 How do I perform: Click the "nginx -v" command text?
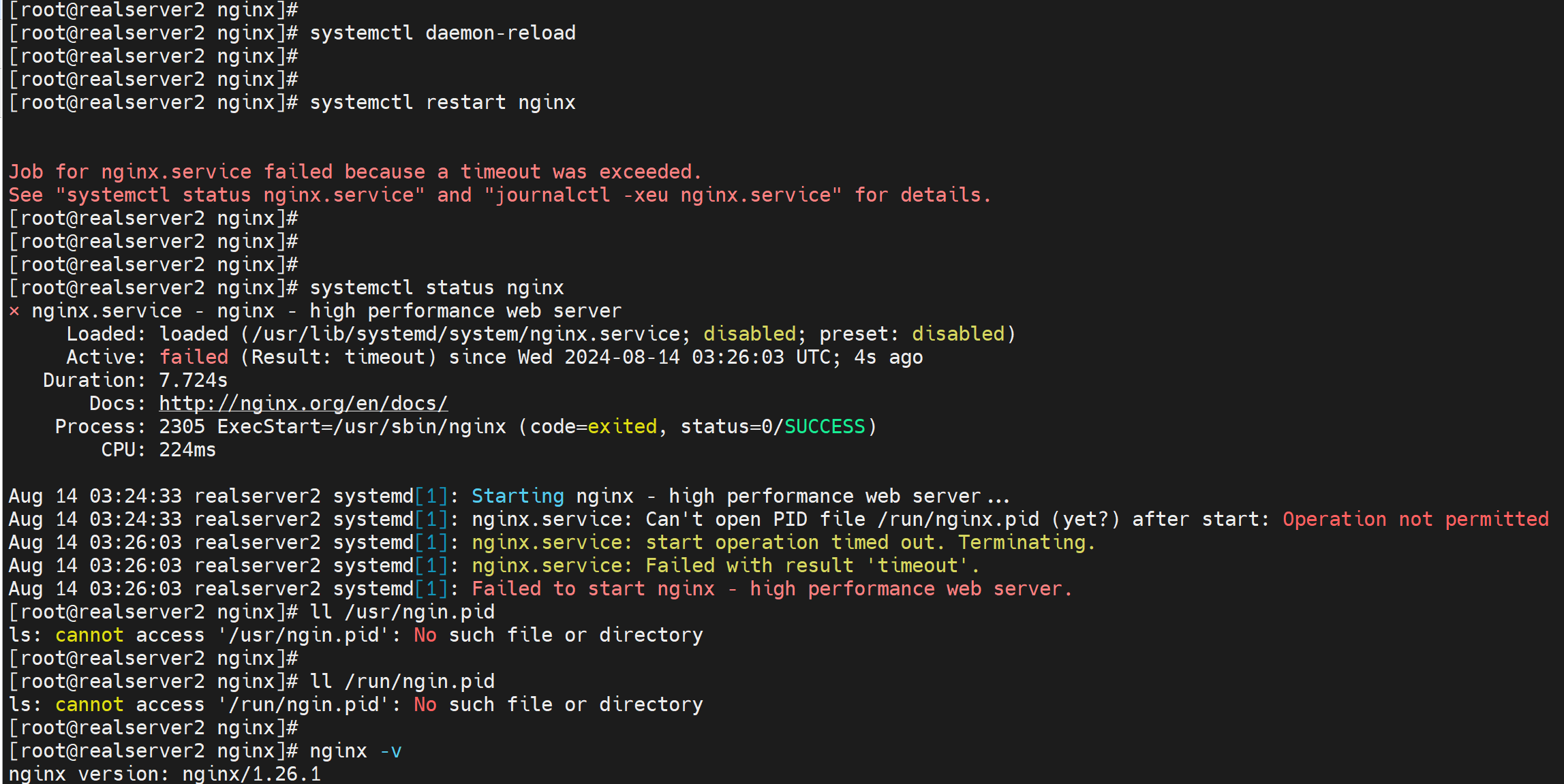(355, 751)
